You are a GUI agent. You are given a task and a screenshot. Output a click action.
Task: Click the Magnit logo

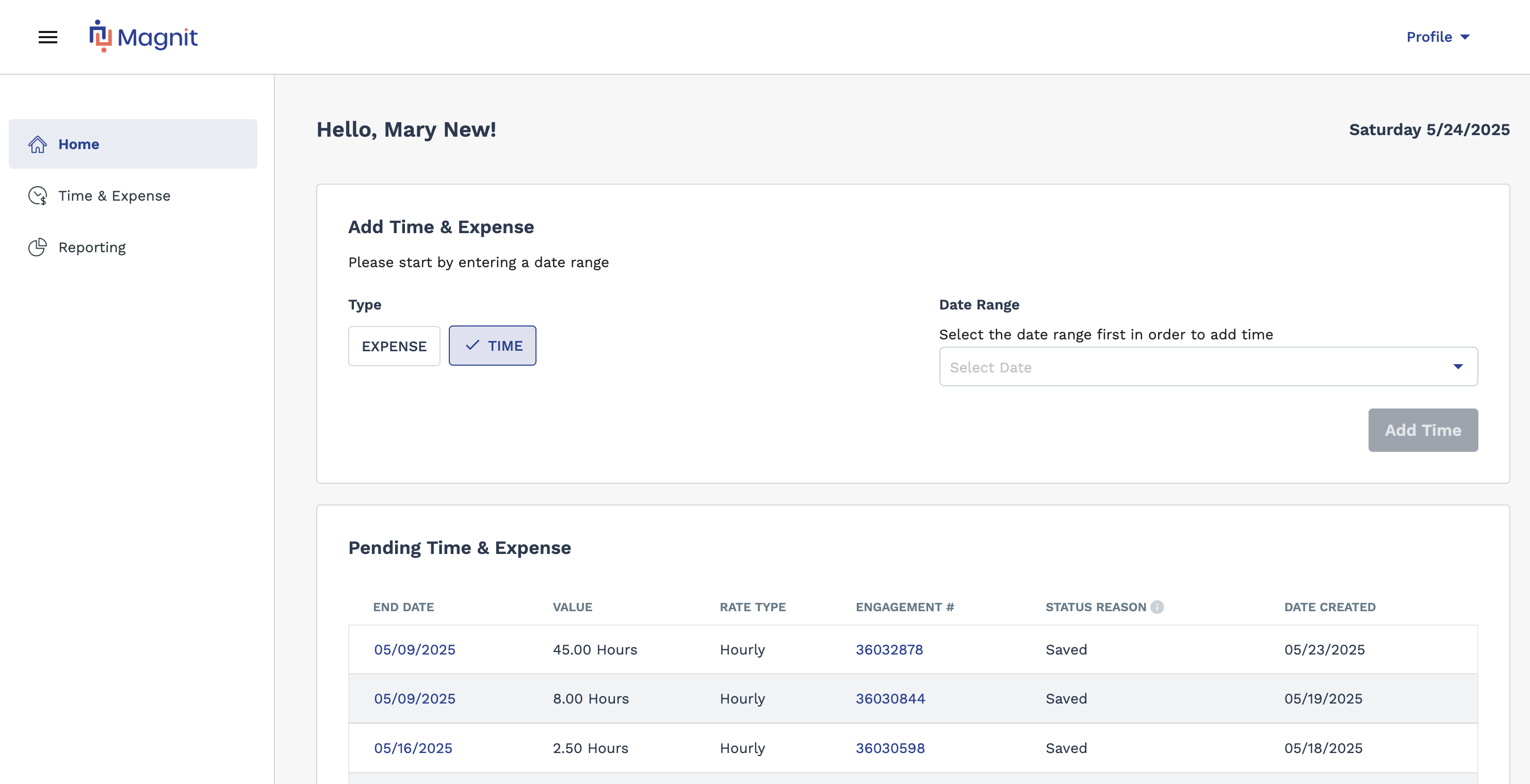pyautogui.click(x=143, y=37)
